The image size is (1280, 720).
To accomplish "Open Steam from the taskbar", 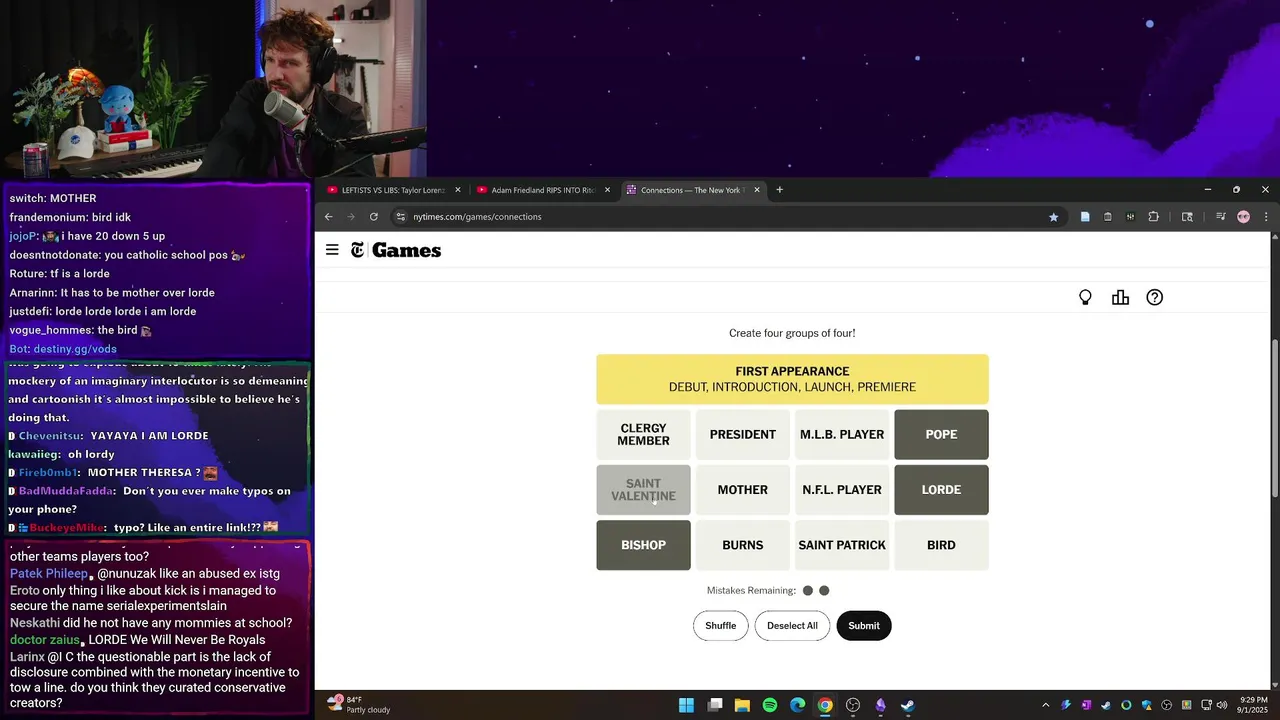I will click(x=907, y=705).
